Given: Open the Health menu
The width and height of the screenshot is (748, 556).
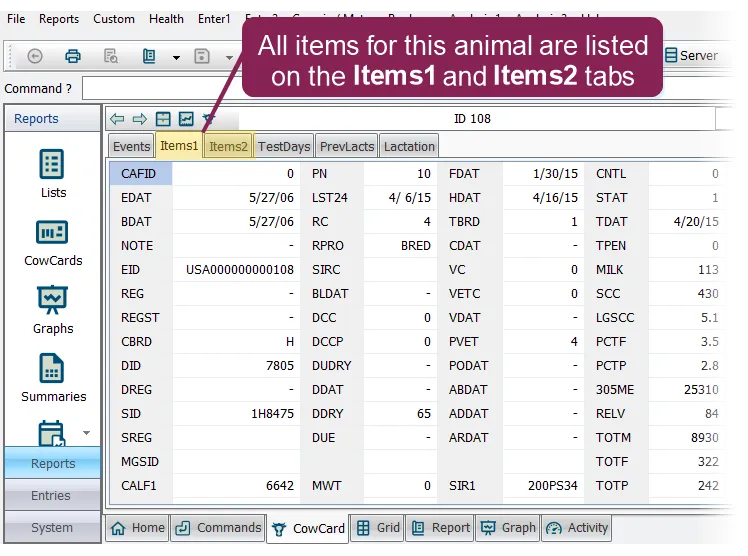Looking at the screenshot, I should [166, 19].
